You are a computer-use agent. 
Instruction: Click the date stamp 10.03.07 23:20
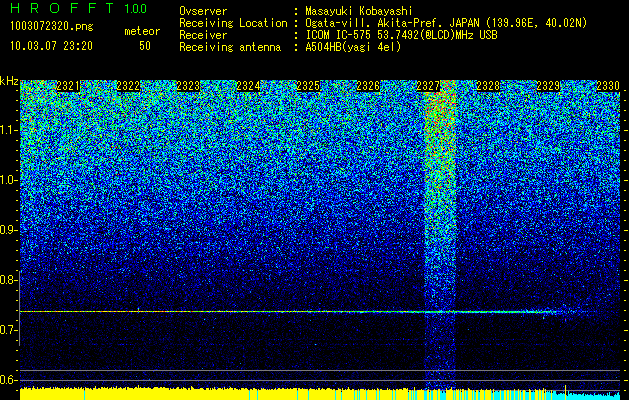tap(51, 46)
